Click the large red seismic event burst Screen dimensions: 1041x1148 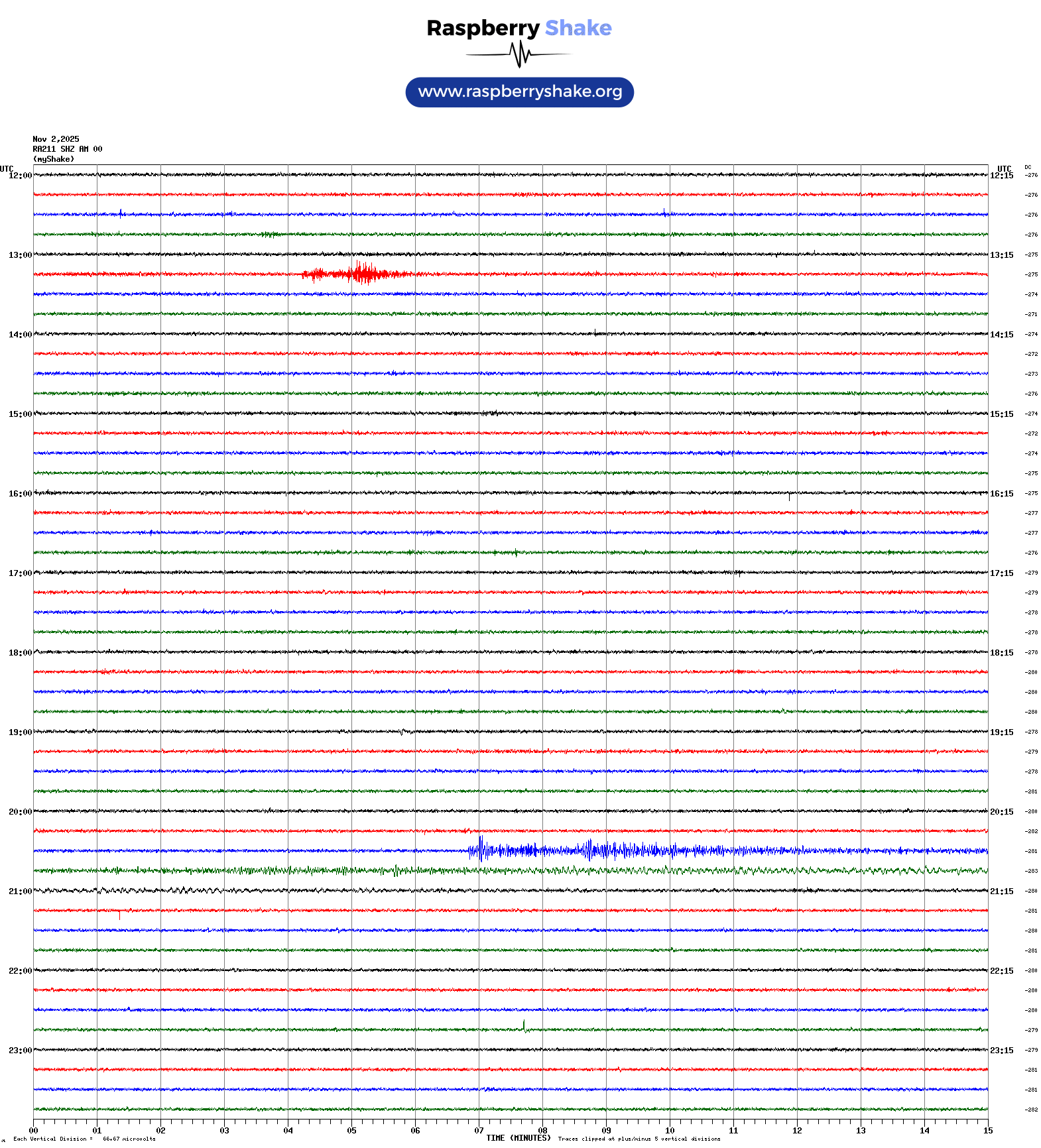pyautogui.click(x=361, y=273)
